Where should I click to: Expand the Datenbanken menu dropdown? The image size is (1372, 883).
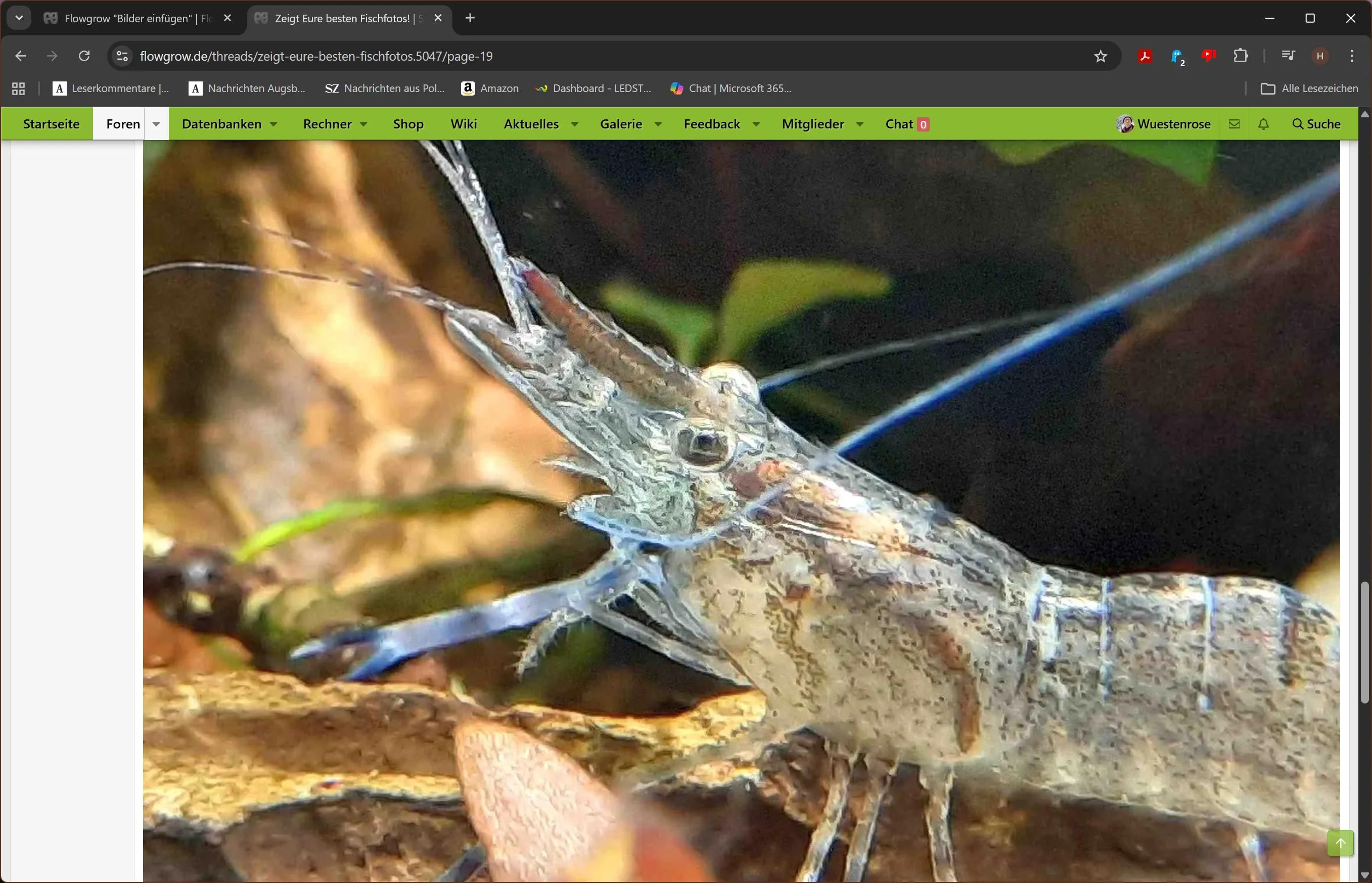(274, 124)
